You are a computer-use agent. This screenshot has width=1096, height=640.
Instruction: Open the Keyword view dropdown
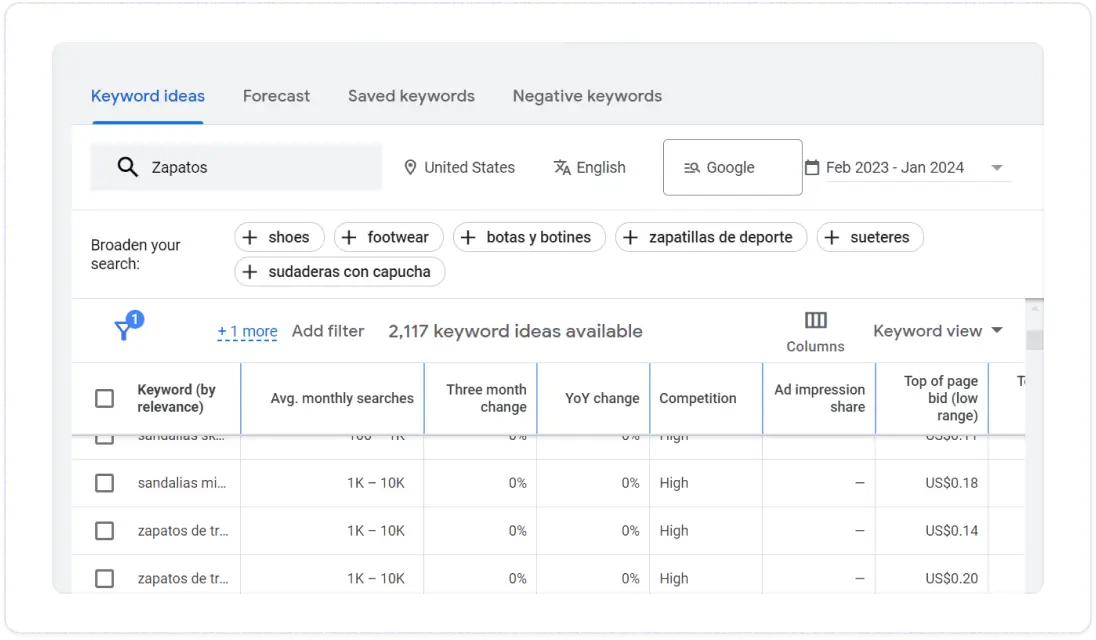pos(938,330)
